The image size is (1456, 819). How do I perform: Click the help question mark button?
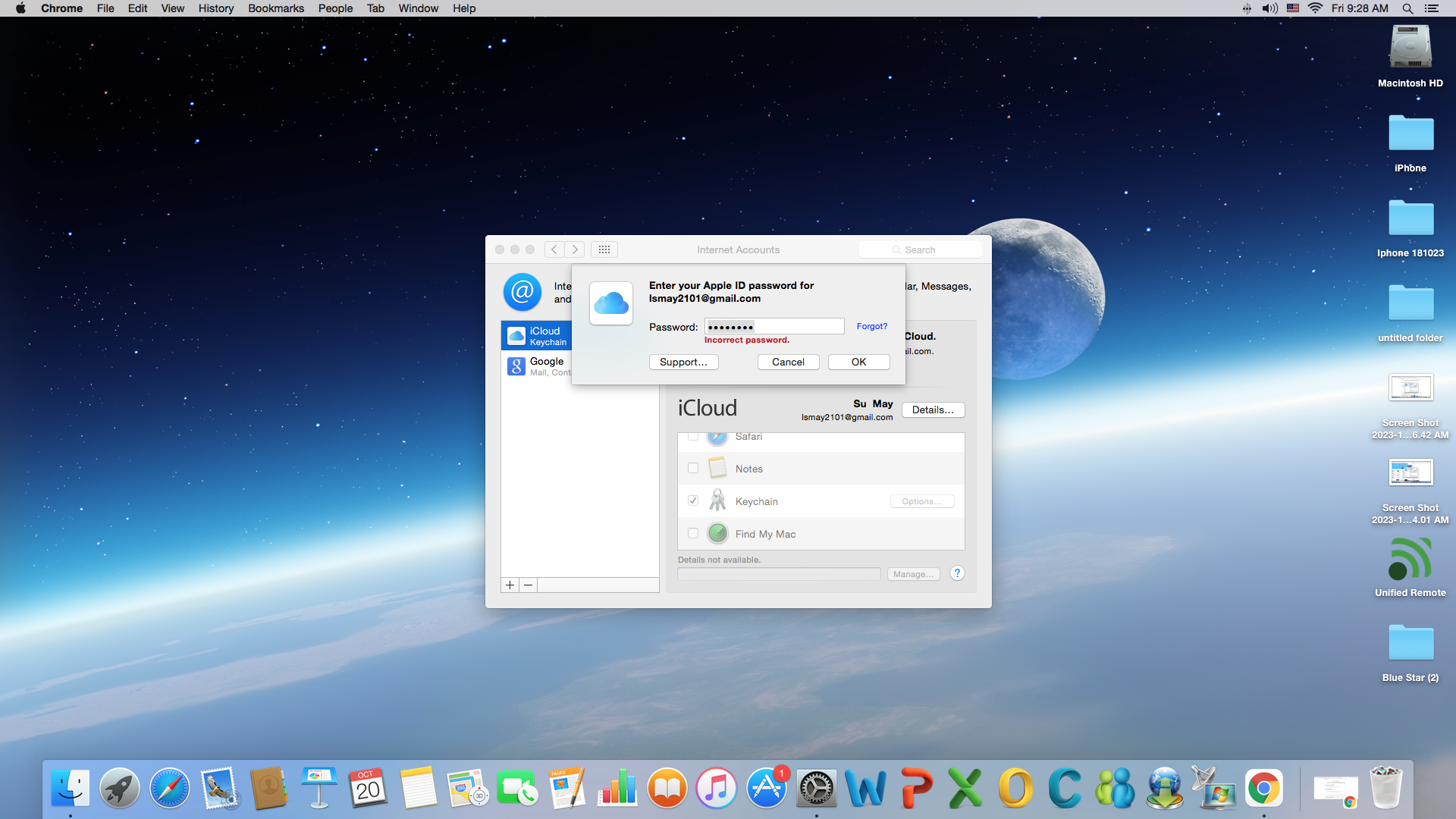pyautogui.click(x=957, y=573)
